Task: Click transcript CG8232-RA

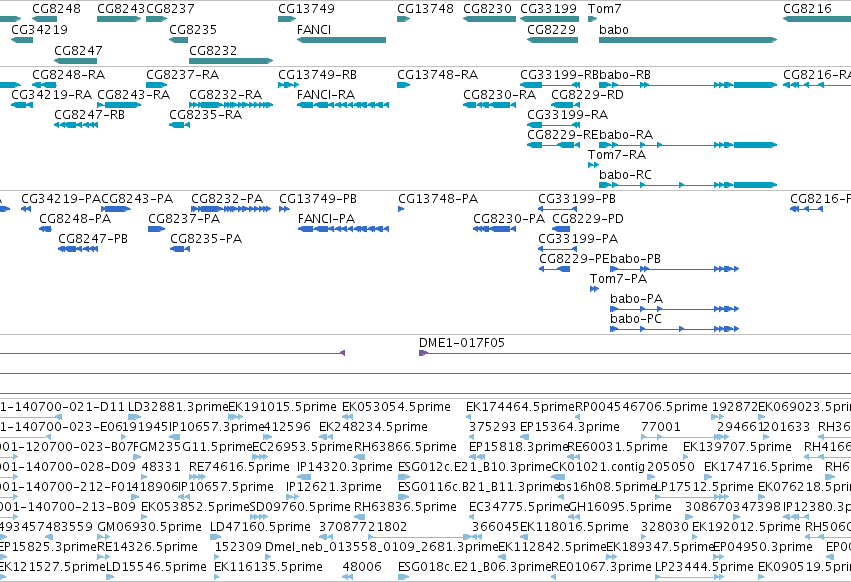Action: pos(231,104)
